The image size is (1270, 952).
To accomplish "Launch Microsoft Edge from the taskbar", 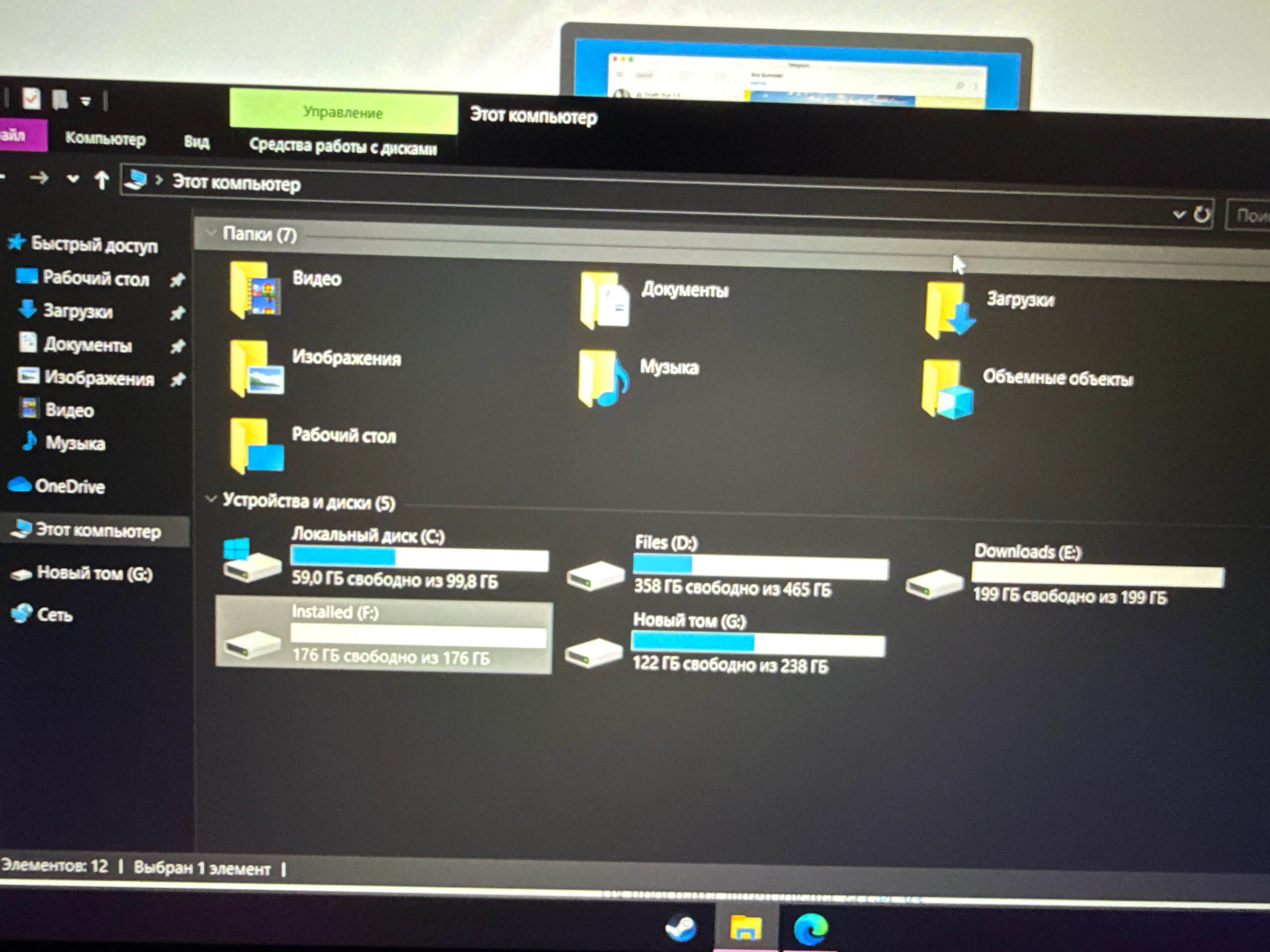I will click(810, 928).
